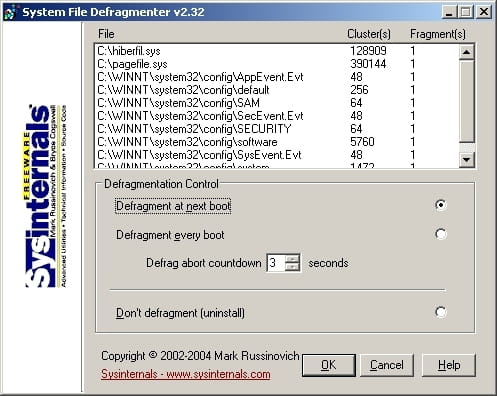
Task: Select the 'Defragment at next boot' radio button
Action: (x=441, y=205)
